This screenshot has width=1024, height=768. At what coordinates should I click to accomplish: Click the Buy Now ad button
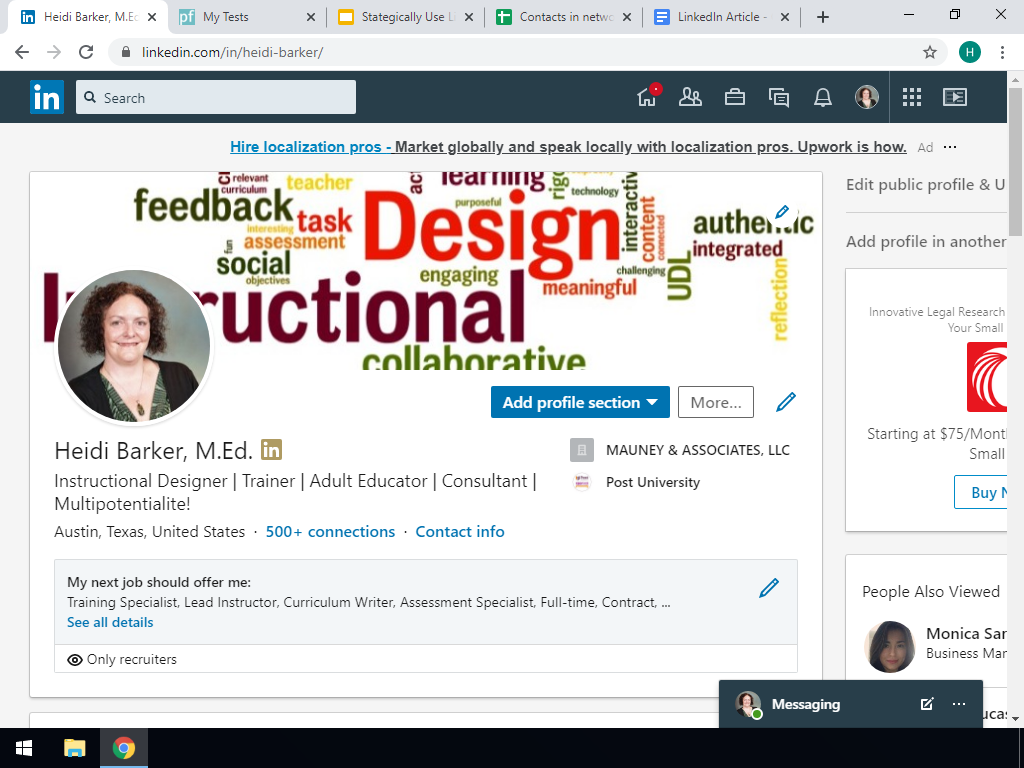point(980,492)
